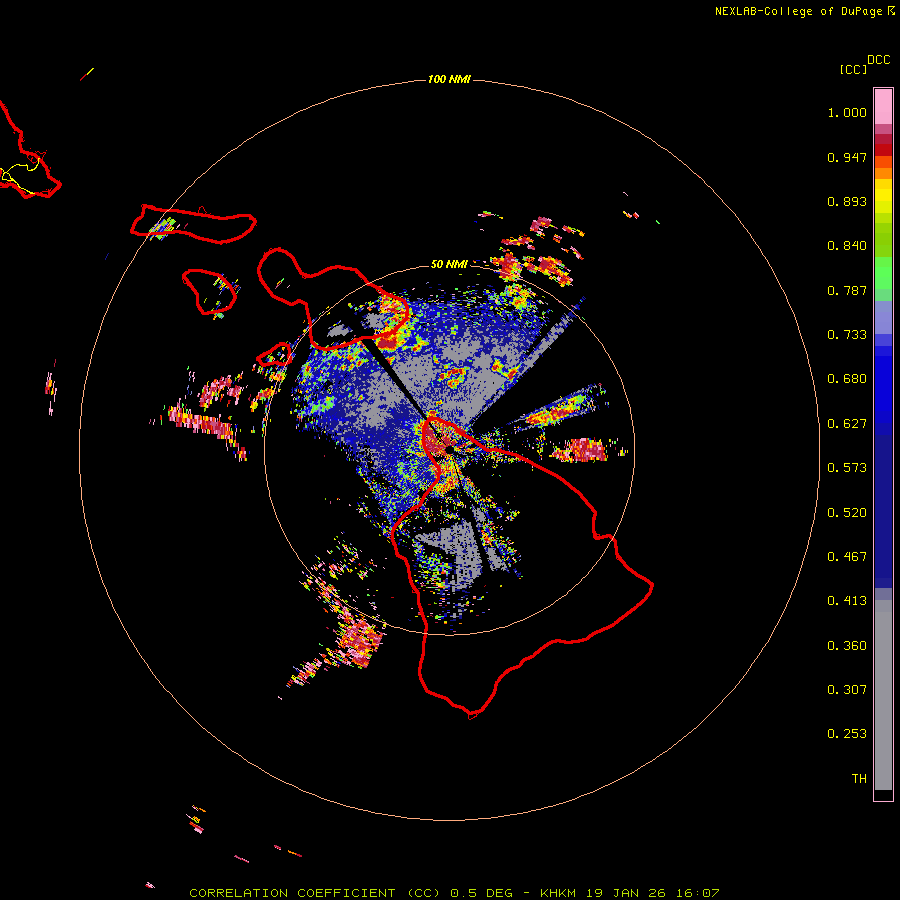Click the gray segment of the color bar
The width and height of the screenshot is (900, 900).
(883, 695)
